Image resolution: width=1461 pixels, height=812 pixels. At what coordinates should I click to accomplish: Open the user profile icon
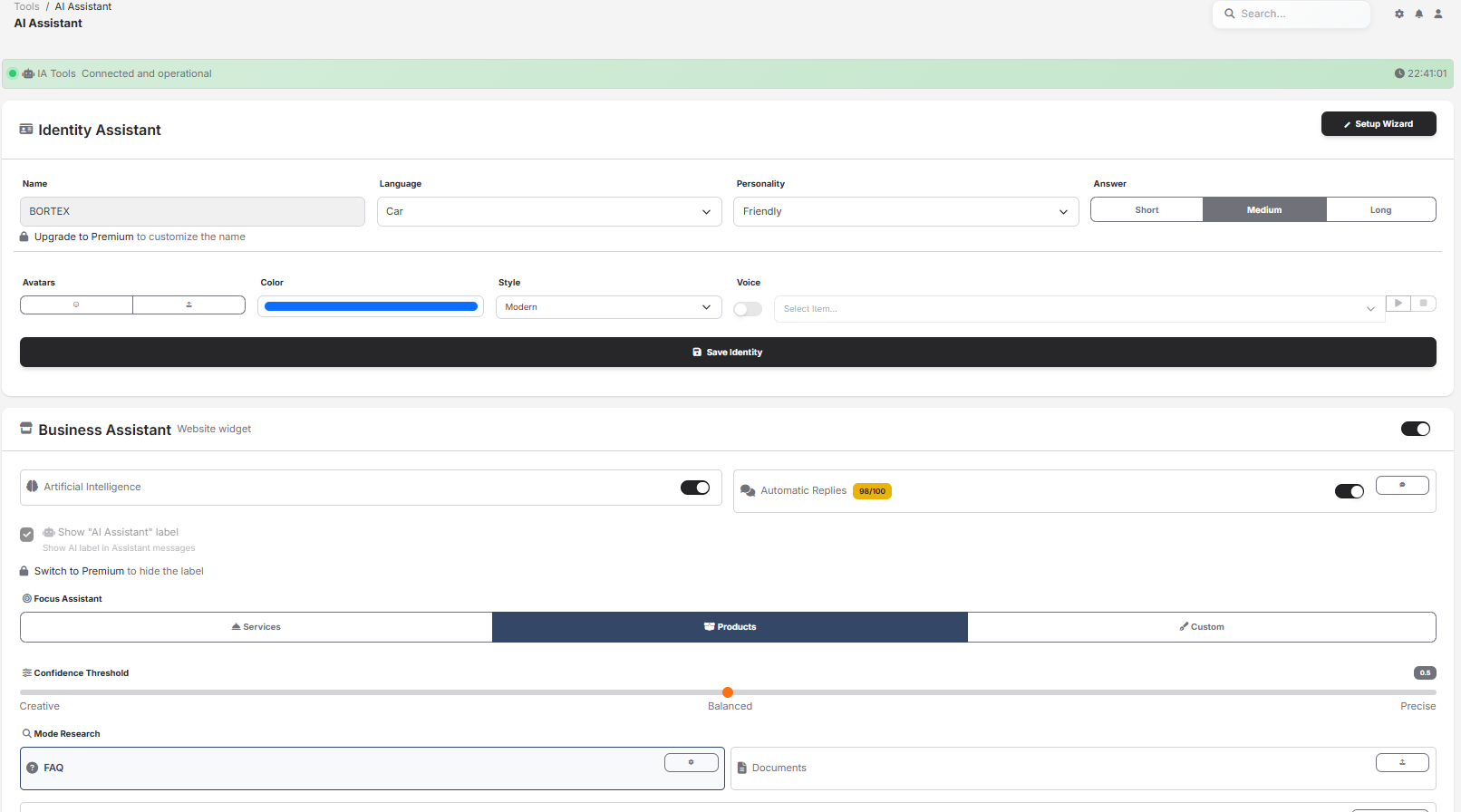1437,14
